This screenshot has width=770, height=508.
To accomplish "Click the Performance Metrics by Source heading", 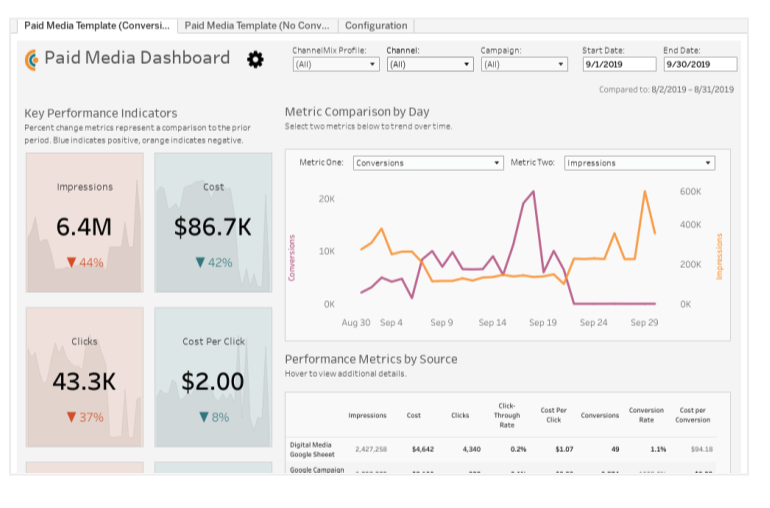I will pyautogui.click(x=371, y=359).
